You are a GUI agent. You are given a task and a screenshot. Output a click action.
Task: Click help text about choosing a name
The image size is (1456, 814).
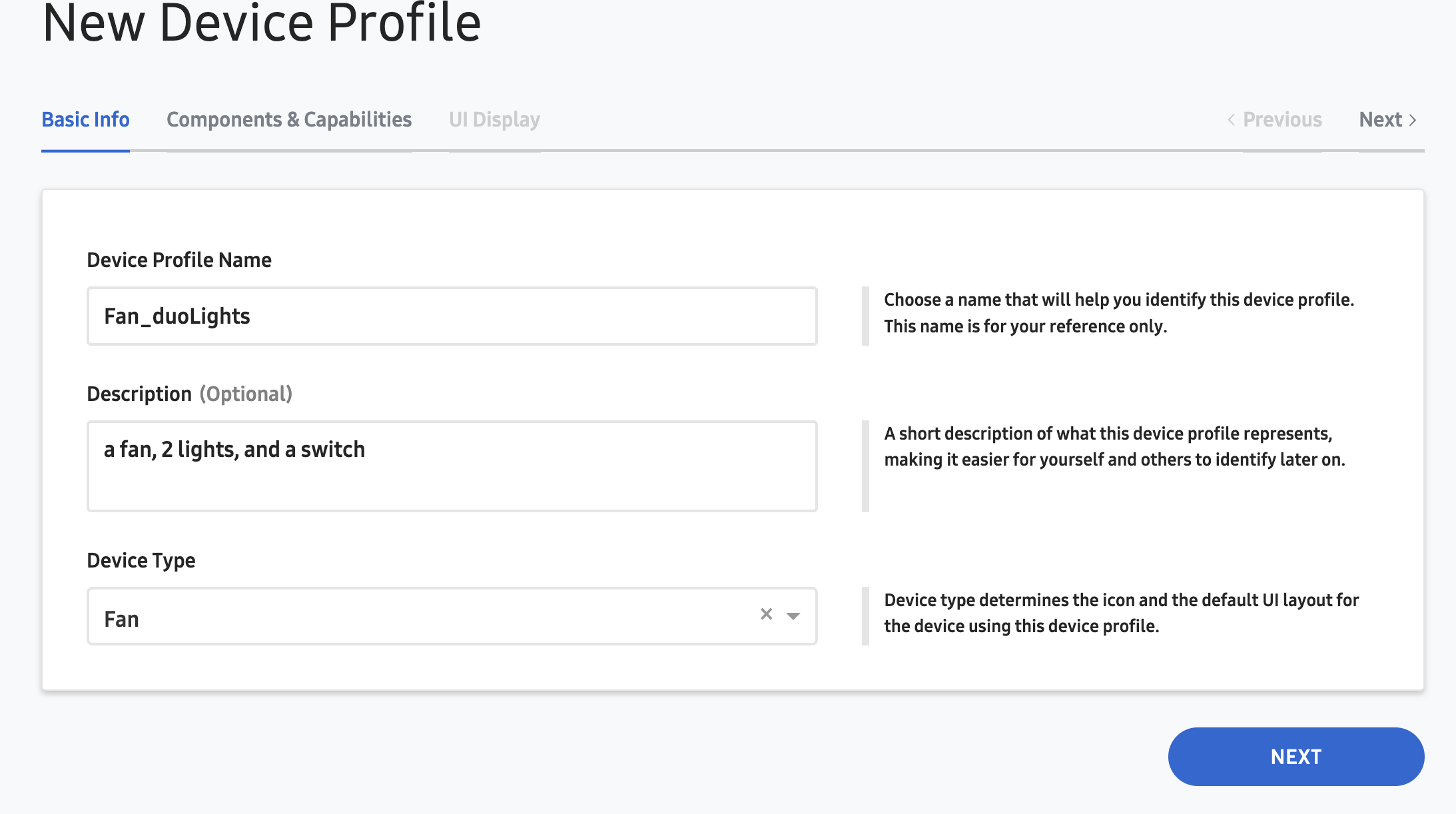(1119, 313)
